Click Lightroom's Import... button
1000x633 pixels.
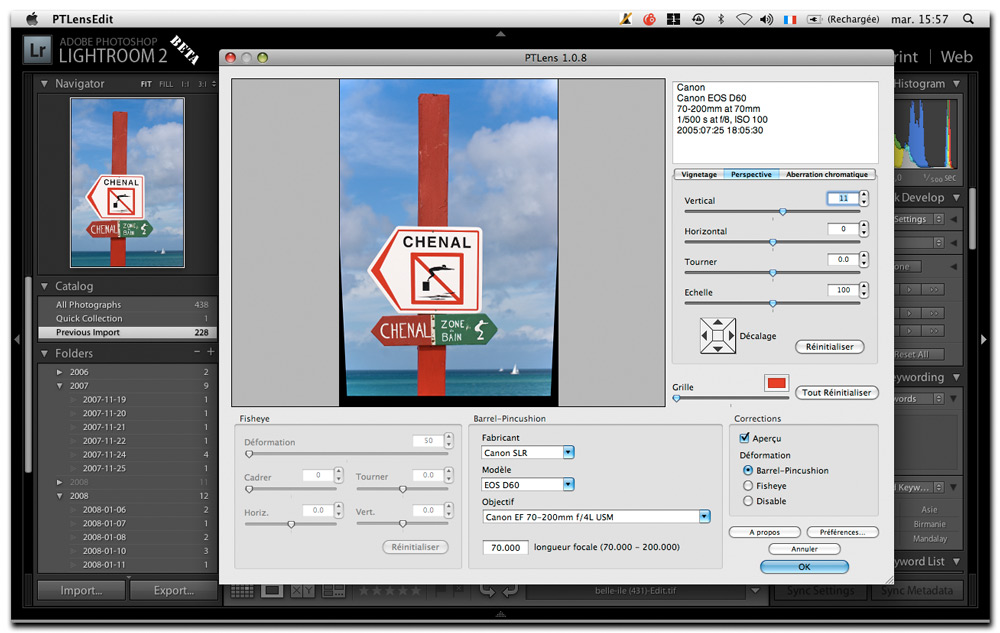pyautogui.click(x=81, y=591)
